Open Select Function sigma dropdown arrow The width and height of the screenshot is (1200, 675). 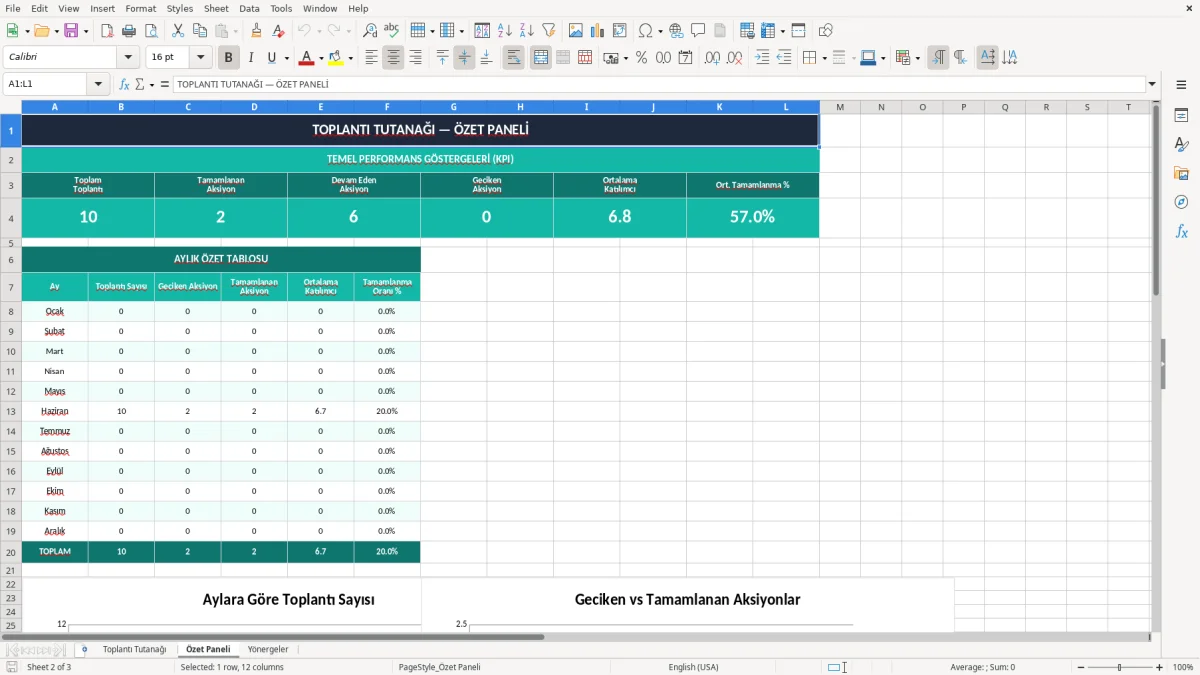coord(152,84)
